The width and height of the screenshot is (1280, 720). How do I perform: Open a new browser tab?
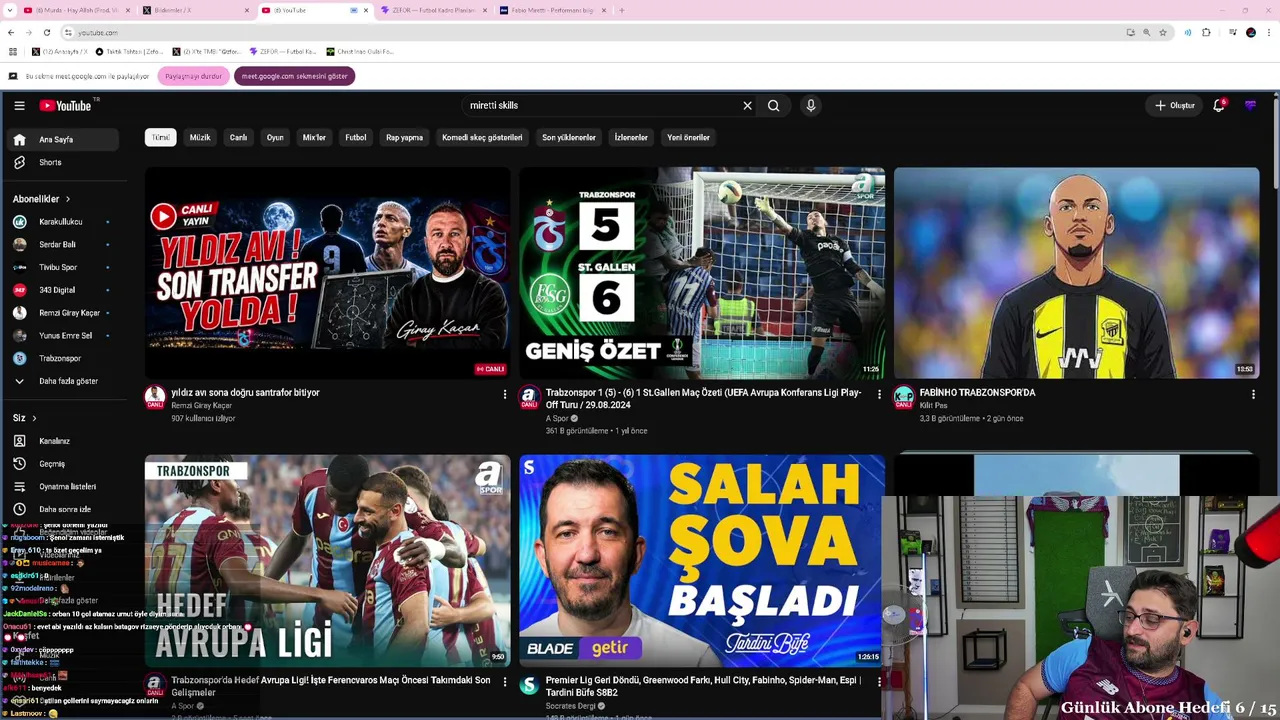coord(621,10)
